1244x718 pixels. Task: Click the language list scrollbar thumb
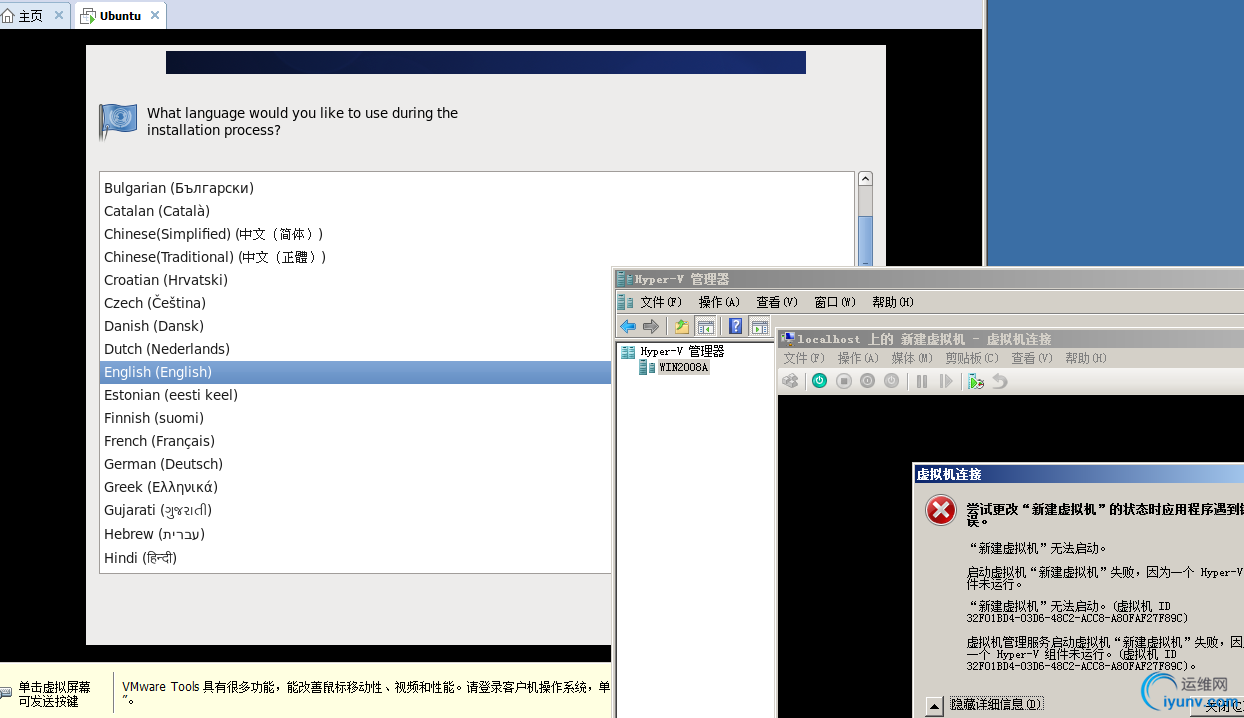[x=865, y=241]
